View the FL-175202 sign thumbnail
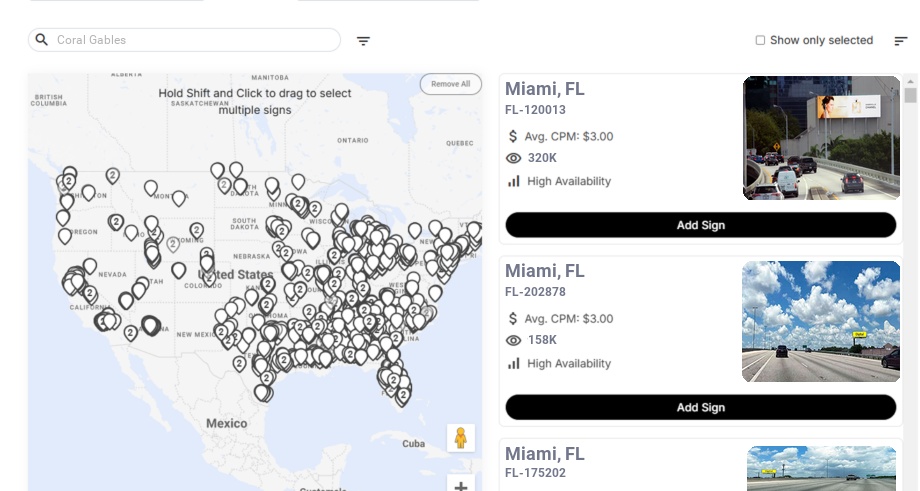This screenshot has width=920, height=491. pyautogui.click(x=821, y=469)
